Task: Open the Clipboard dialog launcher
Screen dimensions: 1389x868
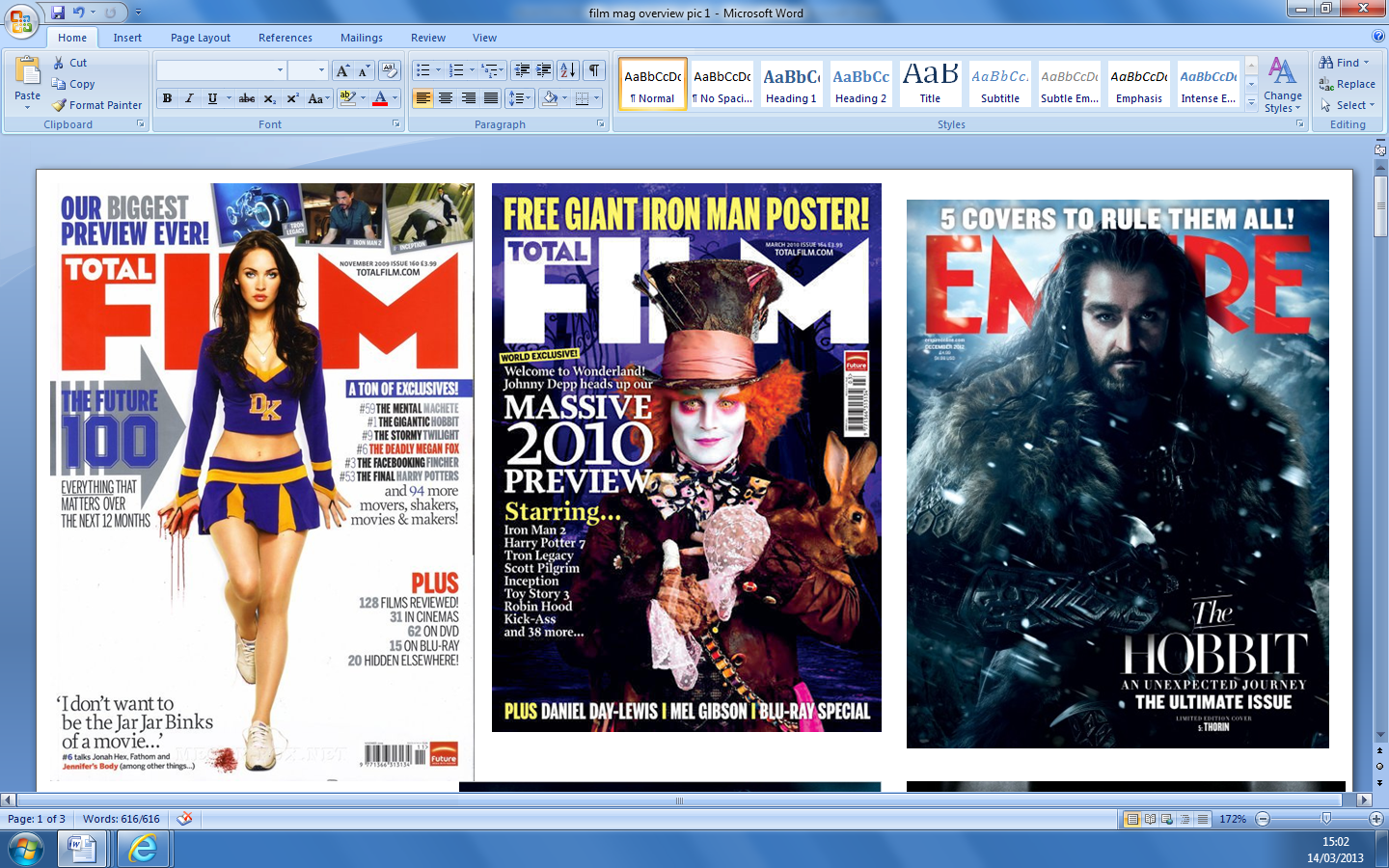Action: tap(140, 124)
